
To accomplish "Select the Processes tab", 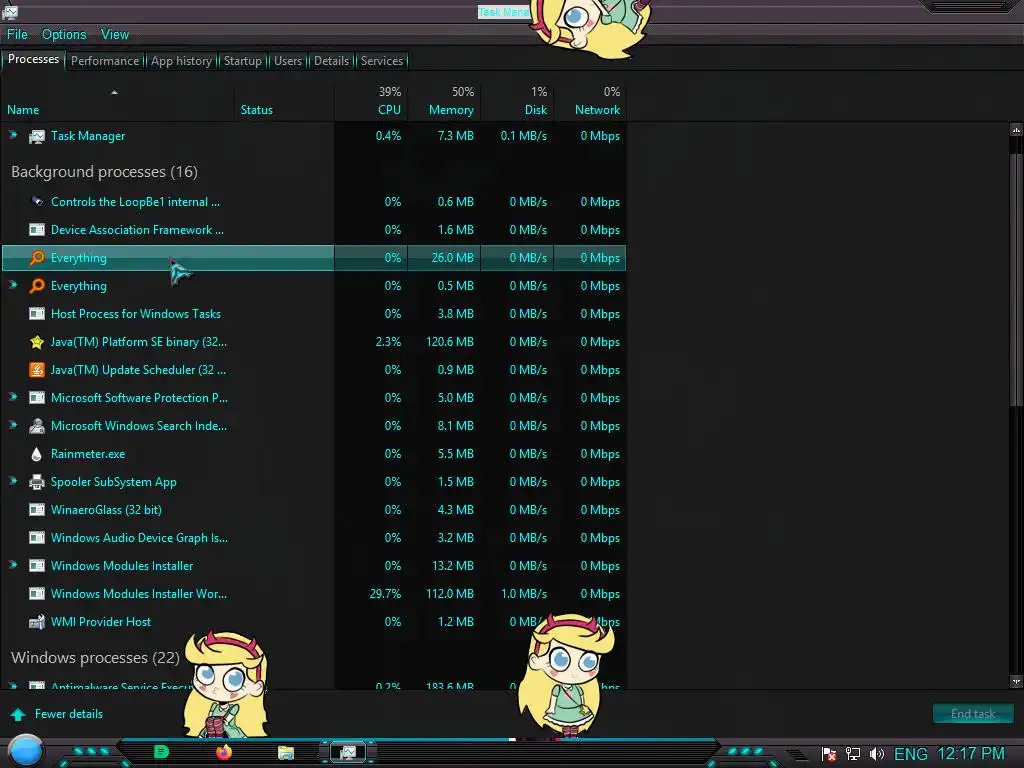I will point(33,59).
